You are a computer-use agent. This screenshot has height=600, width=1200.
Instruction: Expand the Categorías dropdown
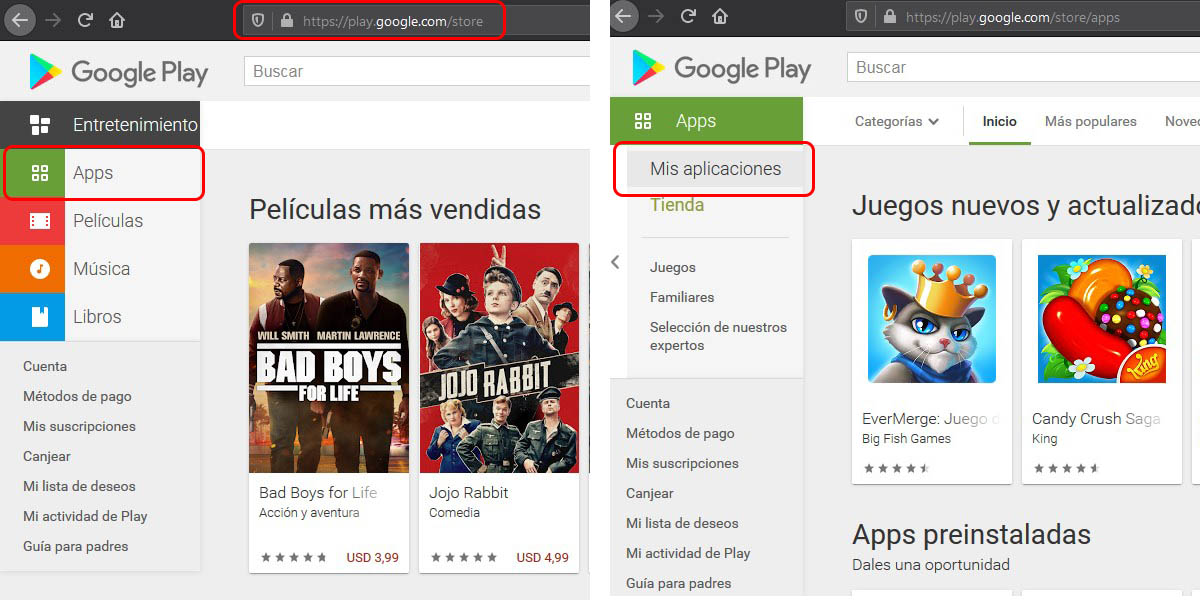(896, 121)
